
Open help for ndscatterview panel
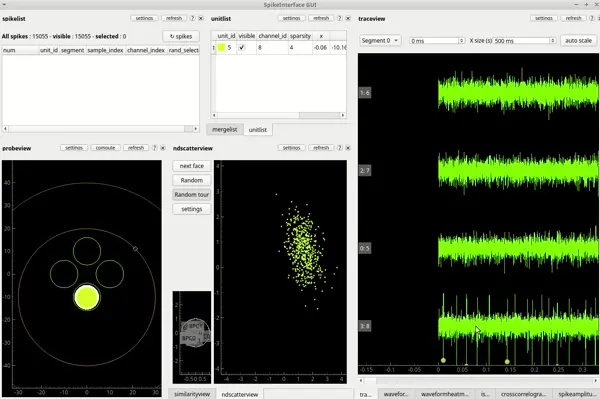(x=339, y=148)
